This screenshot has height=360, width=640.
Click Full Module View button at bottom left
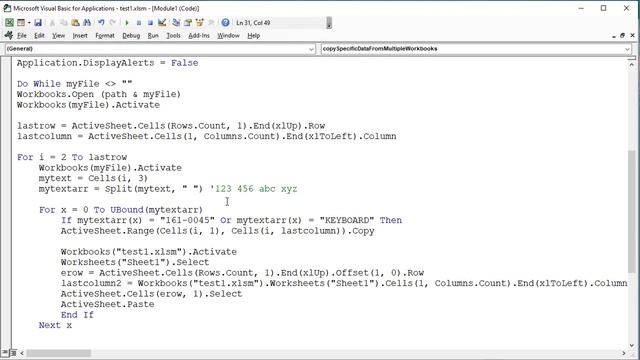pyautogui.click(x=13, y=353)
